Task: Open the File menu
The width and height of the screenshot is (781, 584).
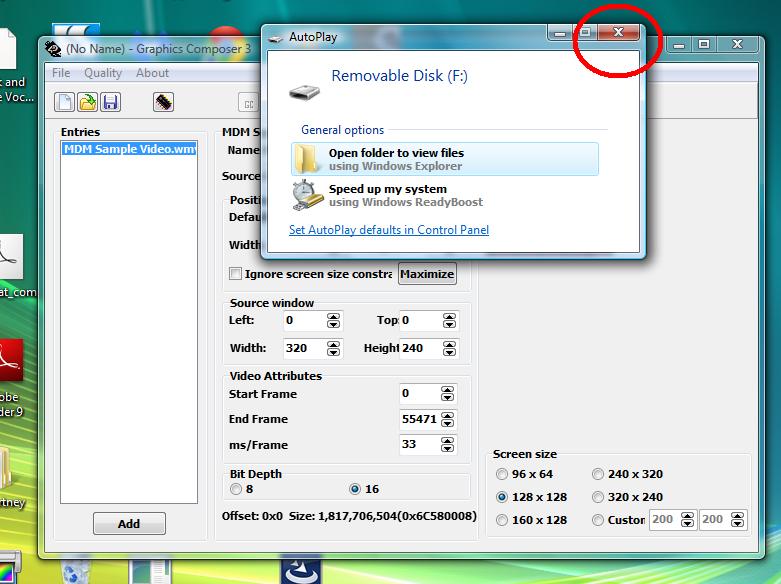Action: click(61, 73)
